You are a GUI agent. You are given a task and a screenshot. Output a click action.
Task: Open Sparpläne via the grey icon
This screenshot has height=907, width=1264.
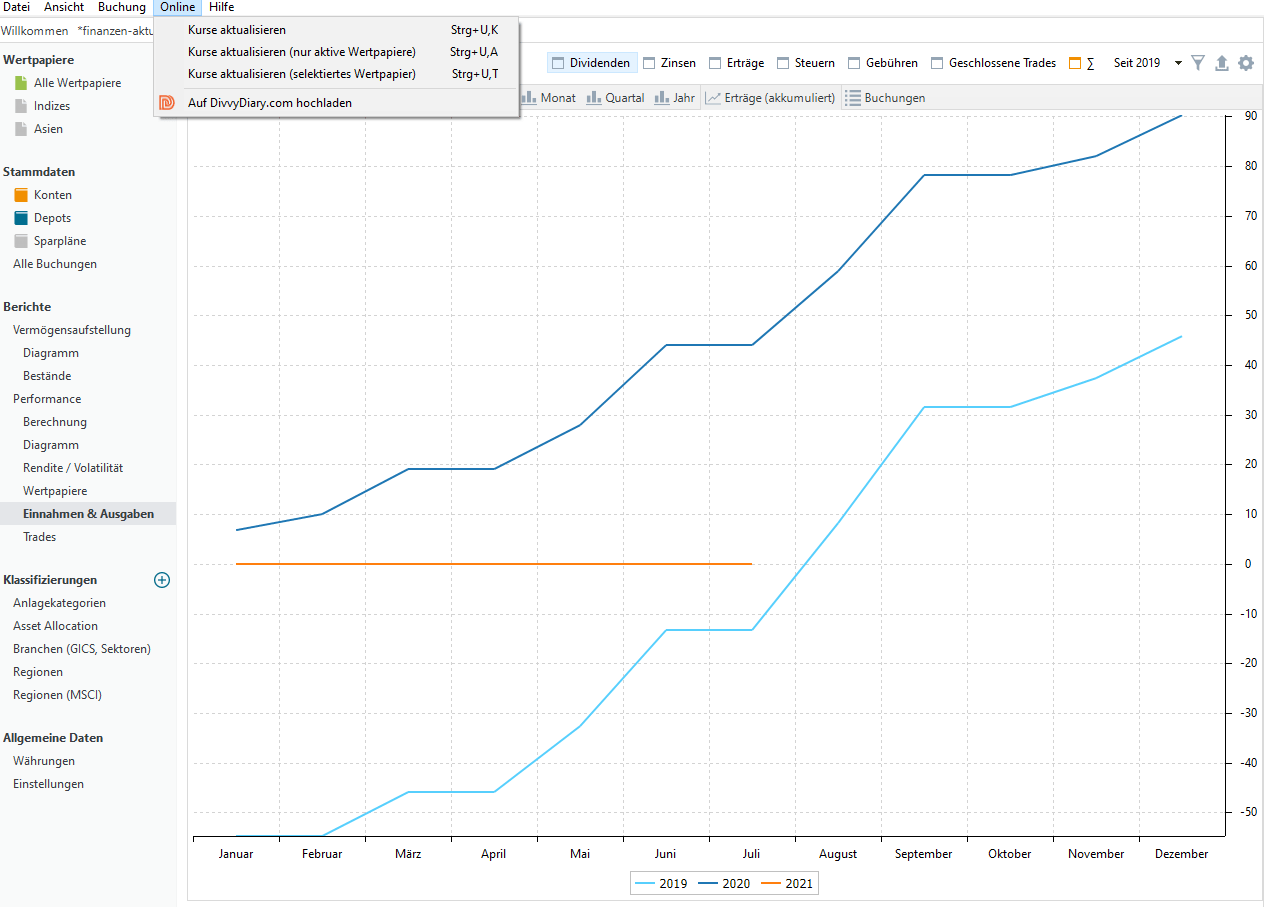tap(21, 241)
